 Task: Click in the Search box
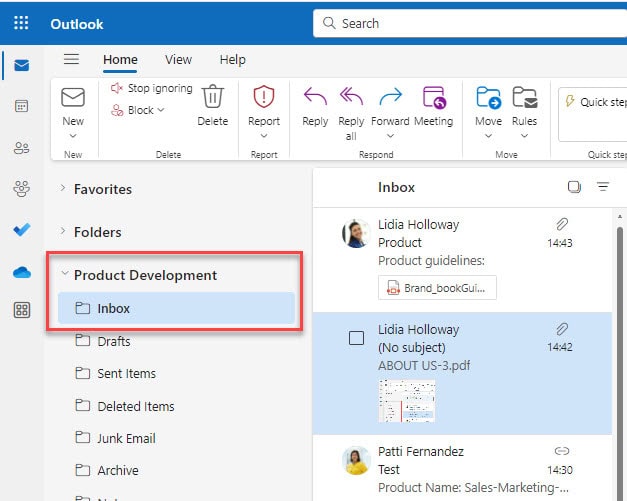click(x=470, y=24)
